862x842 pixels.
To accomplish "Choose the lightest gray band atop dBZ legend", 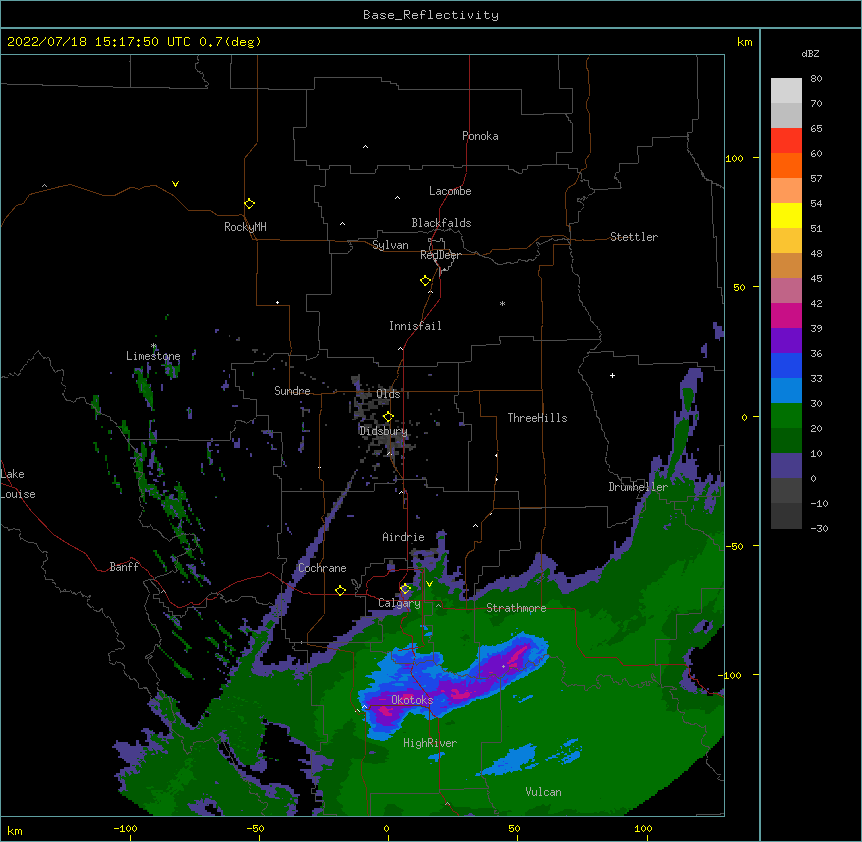I will click(x=786, y=91).
